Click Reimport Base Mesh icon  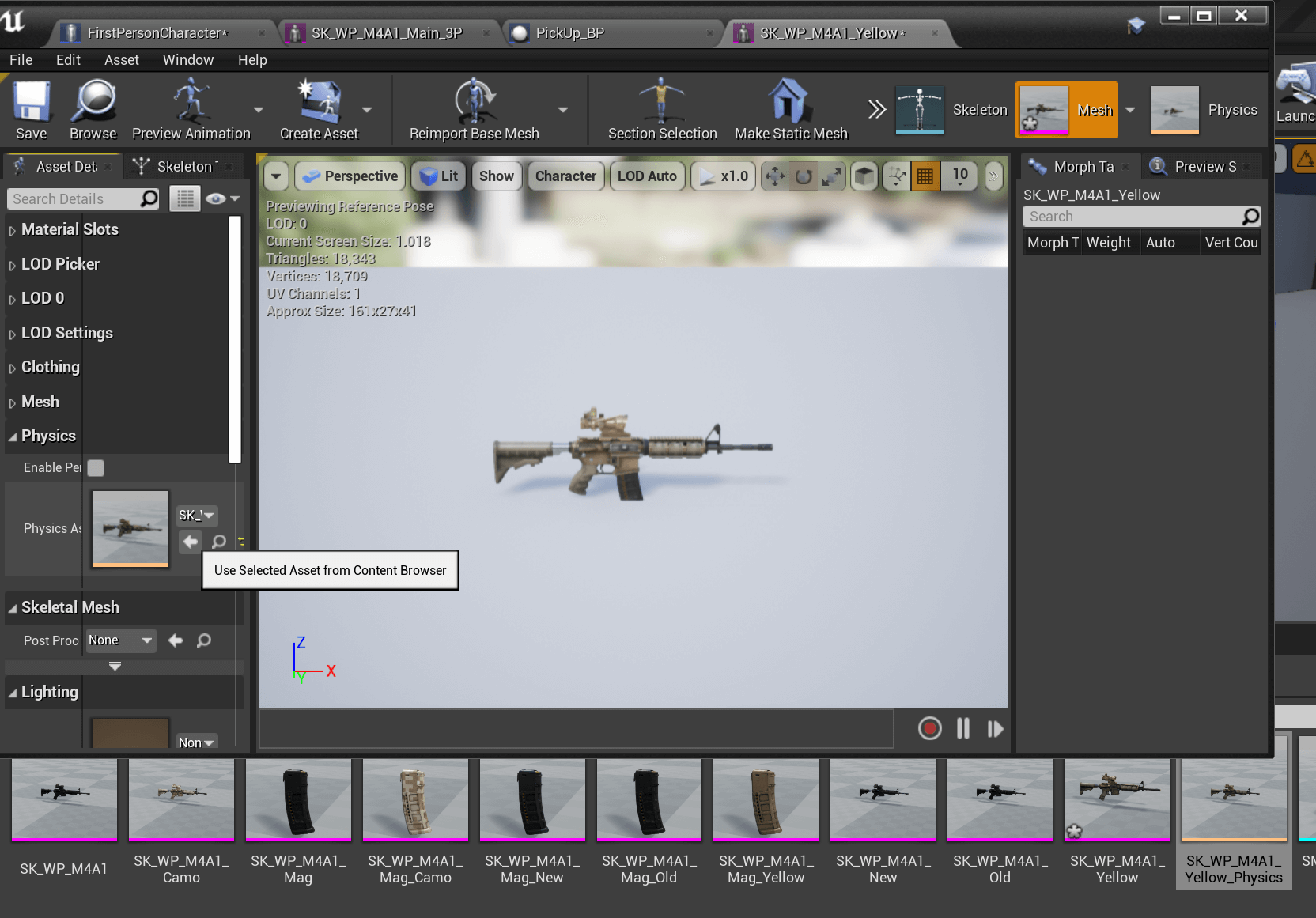tap(475, 110)
